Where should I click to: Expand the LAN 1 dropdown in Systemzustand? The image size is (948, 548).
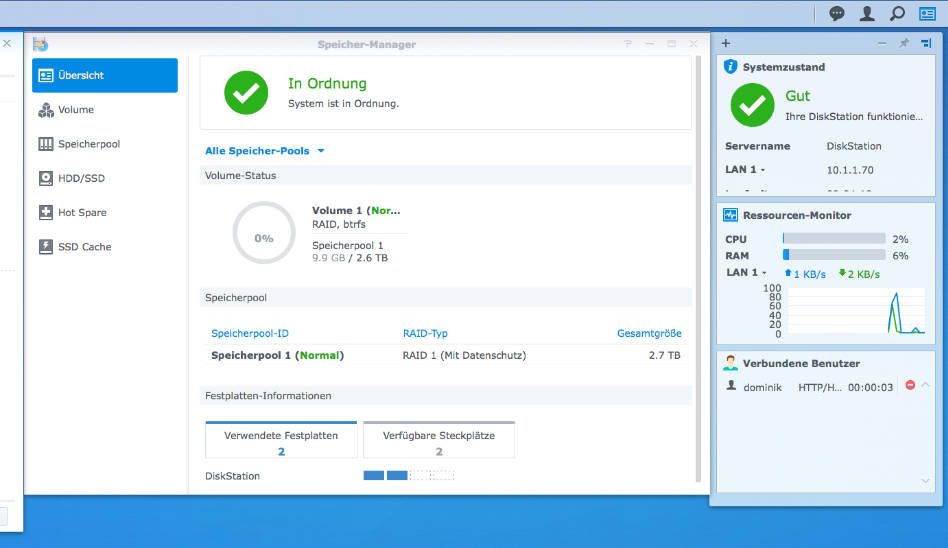tap(745, 170)
